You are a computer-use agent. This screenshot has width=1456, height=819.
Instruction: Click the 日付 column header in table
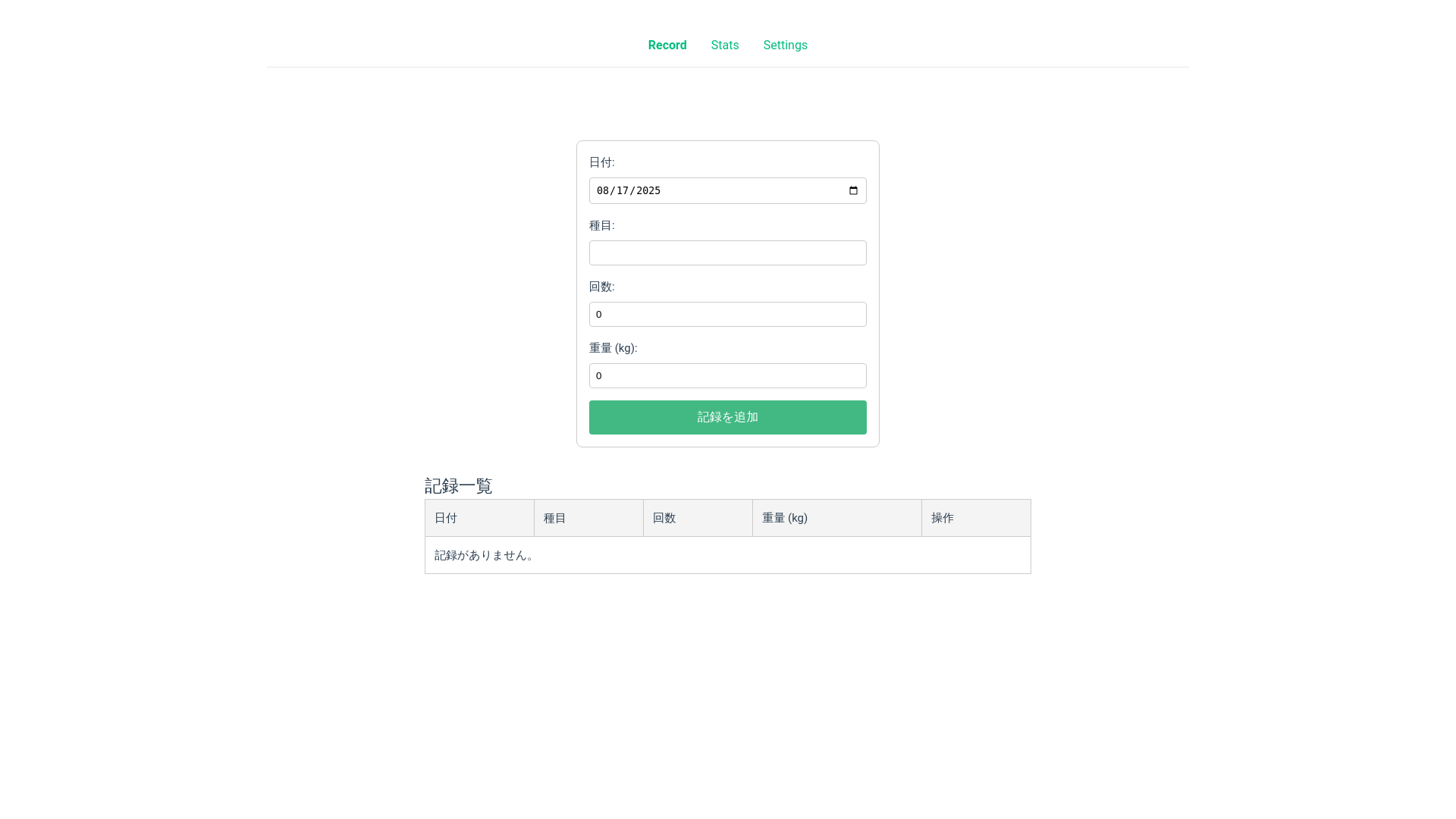coord(479,518)
